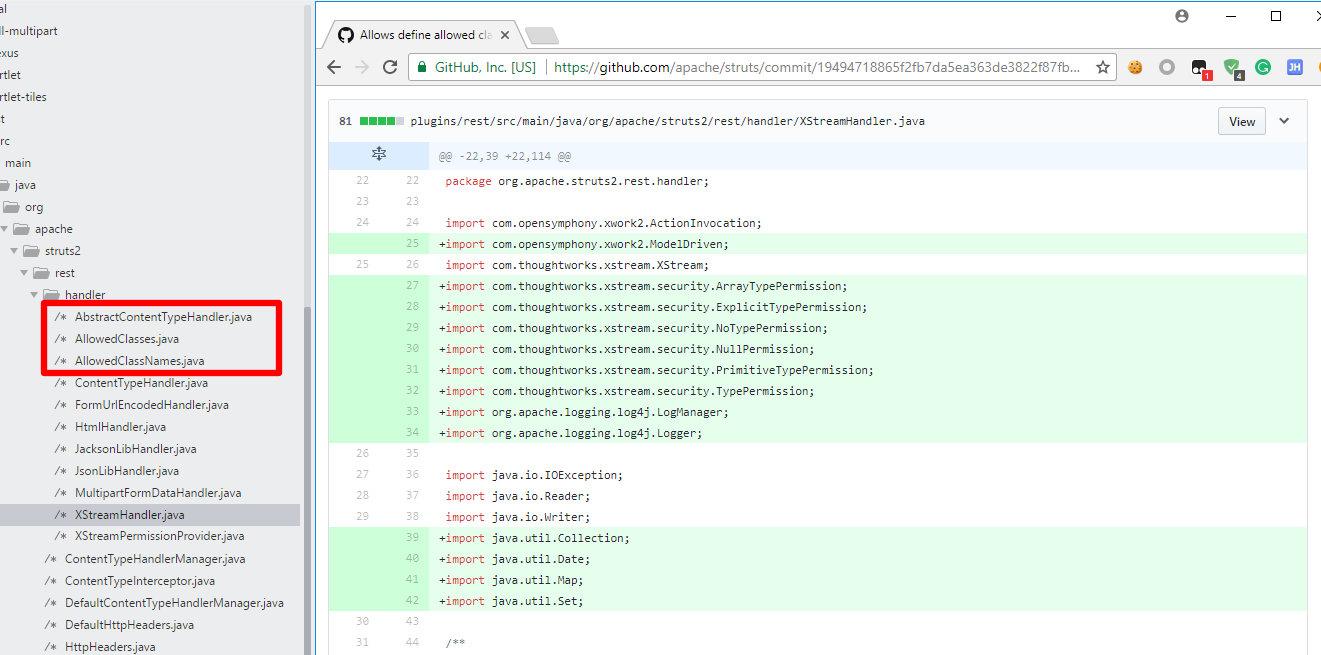Click the org folder icon in tree
The image size is (1321, 655).
click(x=10, y=207)
